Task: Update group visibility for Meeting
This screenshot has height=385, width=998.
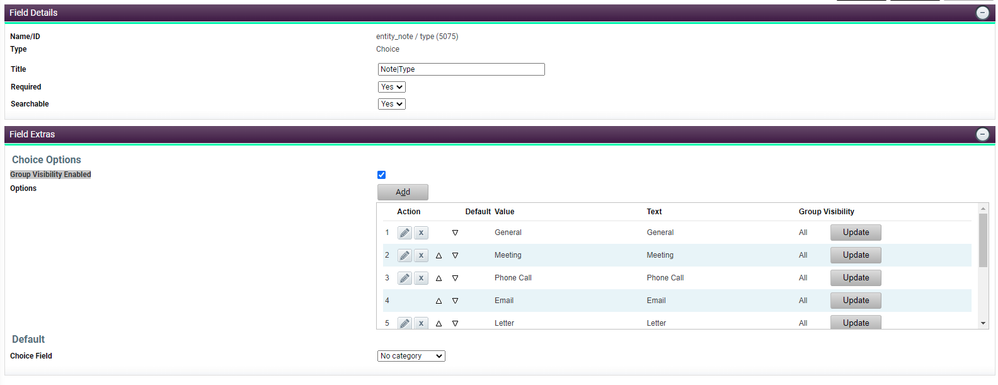Action: pyautogui.click(x=855, y=255)
